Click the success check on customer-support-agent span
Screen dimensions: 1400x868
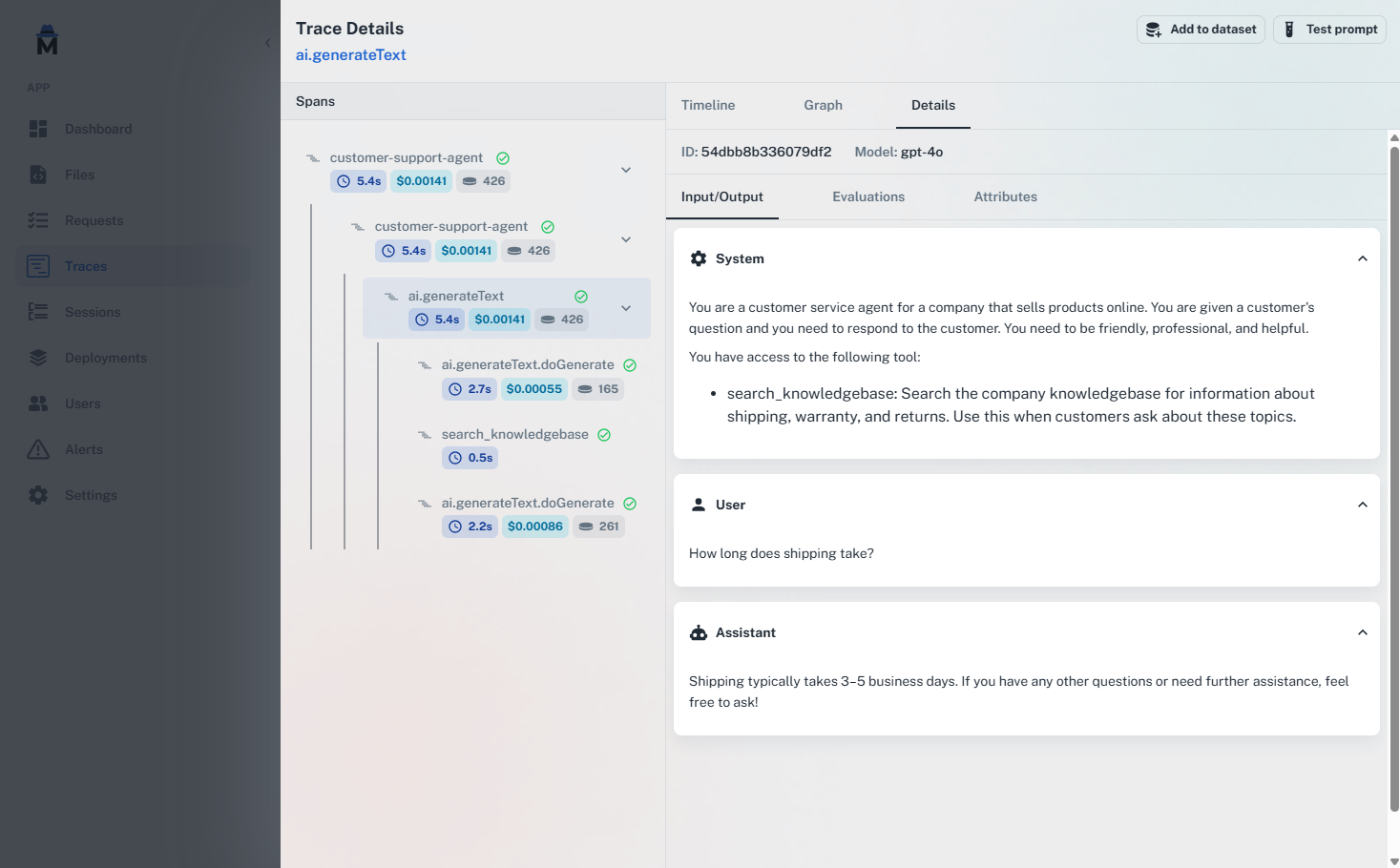(503, 157)
